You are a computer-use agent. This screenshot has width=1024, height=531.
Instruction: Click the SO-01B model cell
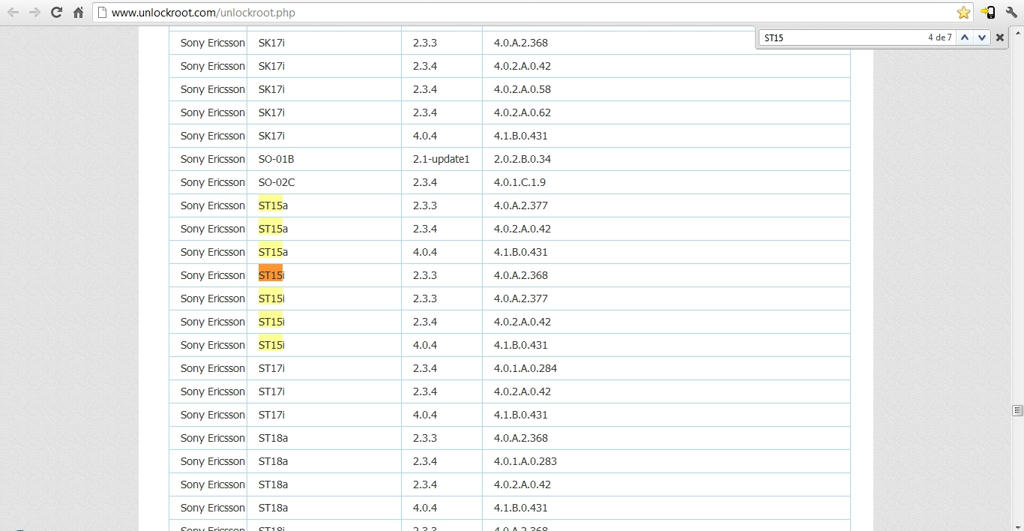tap(276, 159)
